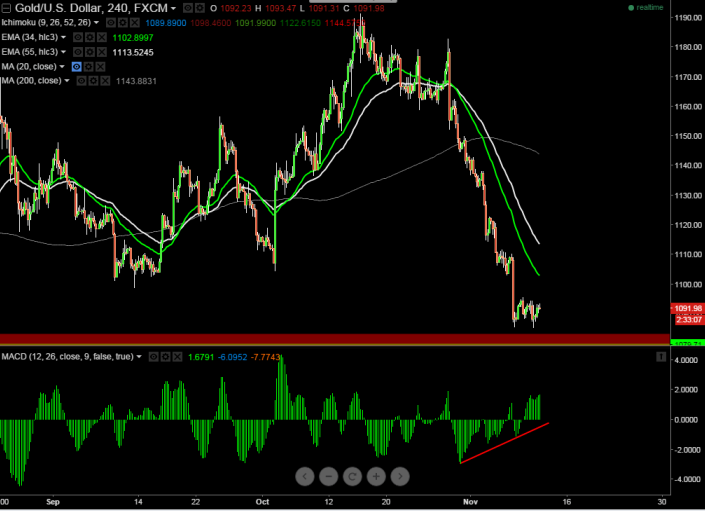The height and width of the screenshot is (511, 705).
Task: Toggle eye icon for EMA (55, hlc3)
Action: click(x=78, y=52)
